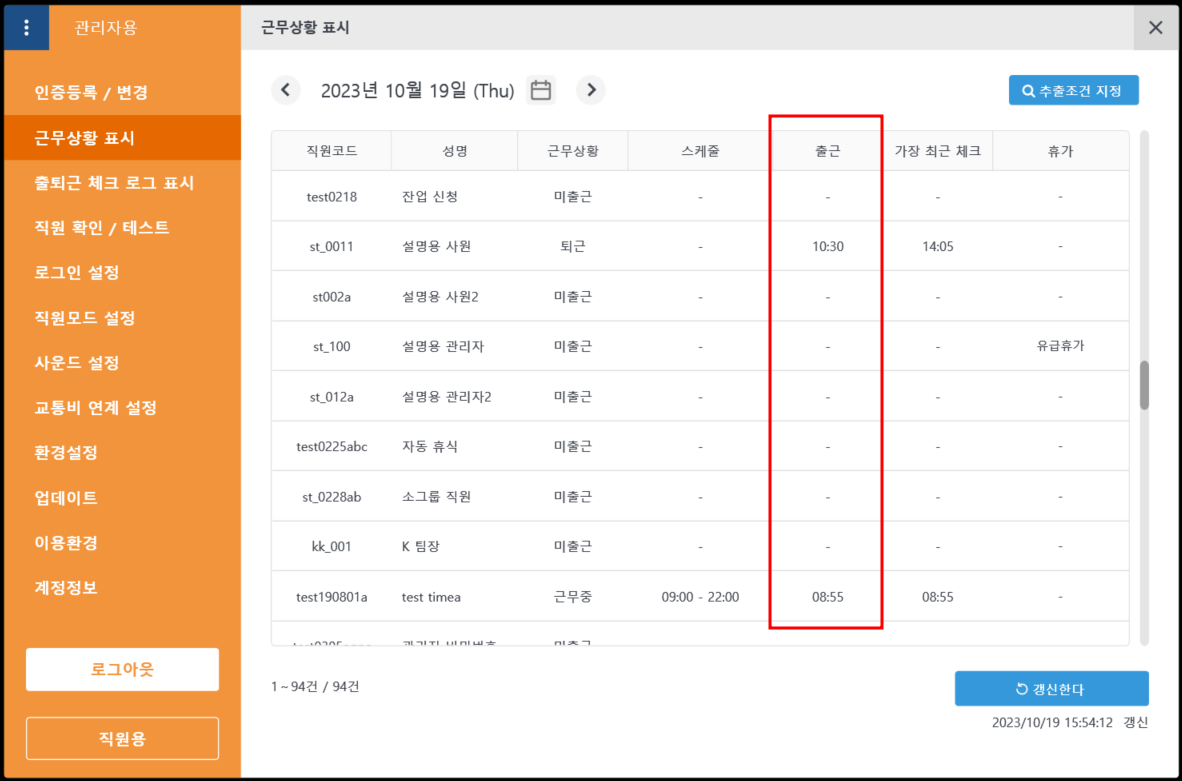Open 교통비 연계 설정
1182x781 pixels.
coord(95,408)
